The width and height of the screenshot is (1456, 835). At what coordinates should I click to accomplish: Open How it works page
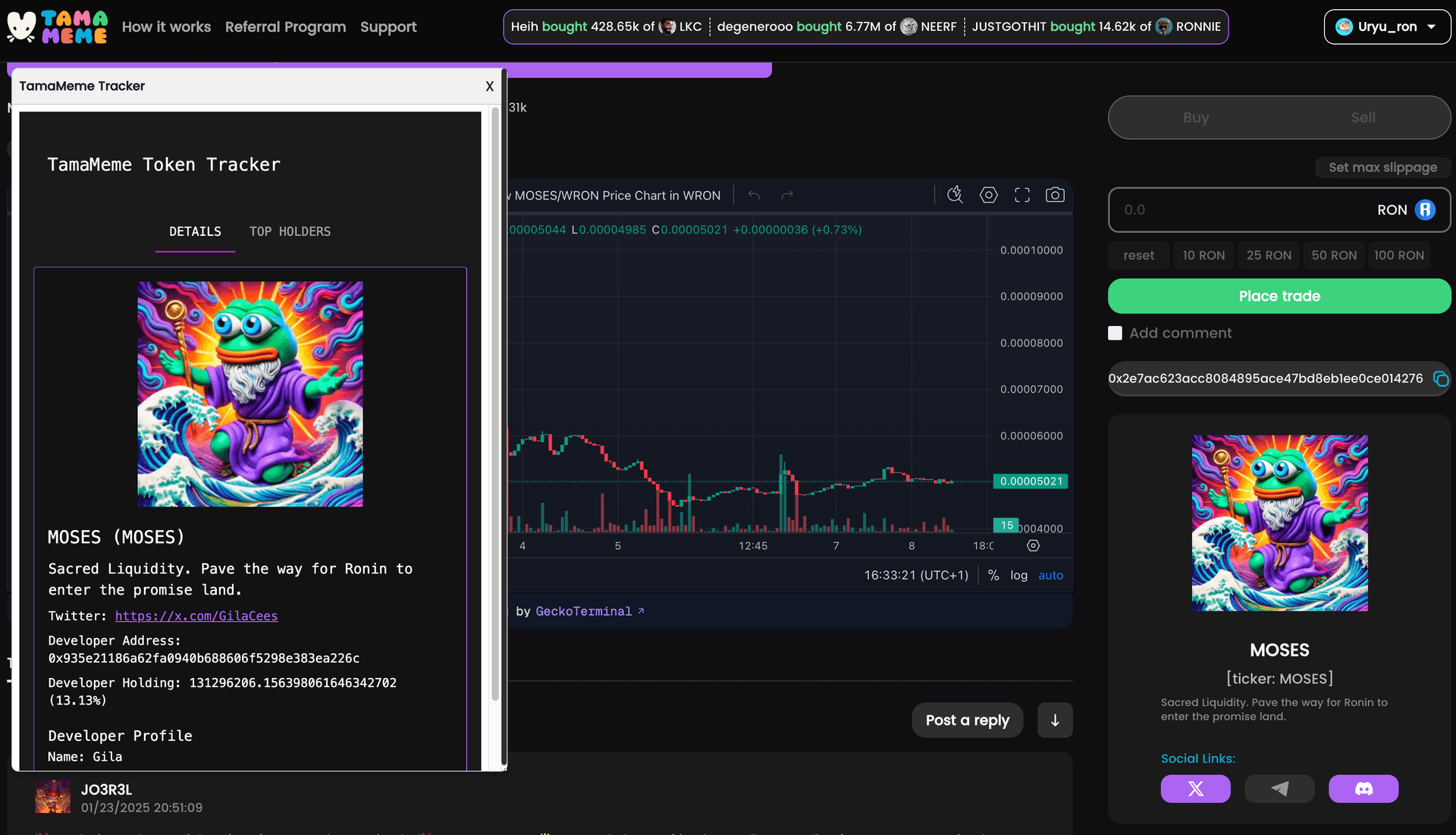tap(166, 27)
